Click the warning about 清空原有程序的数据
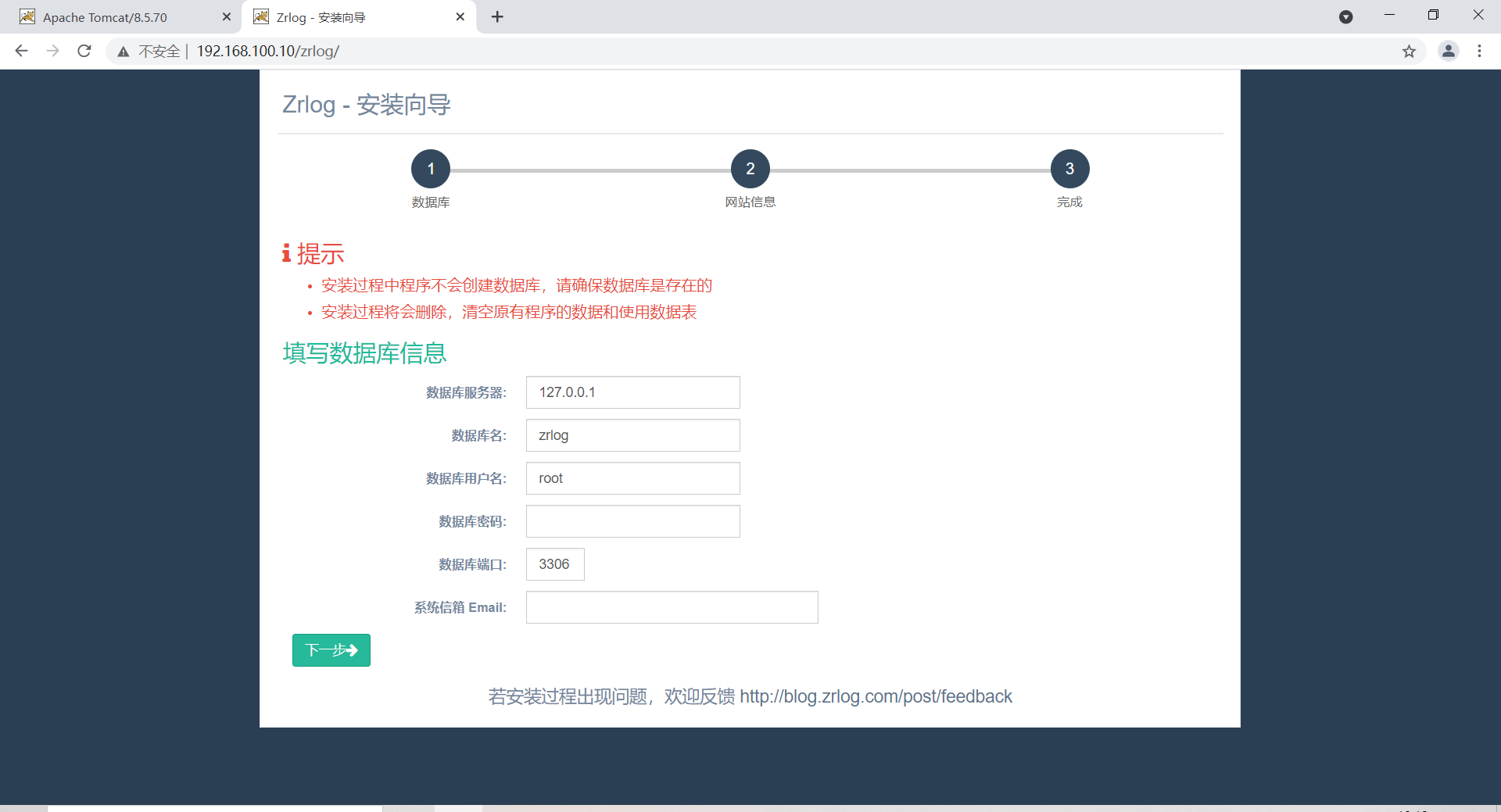 coord(509,312)
